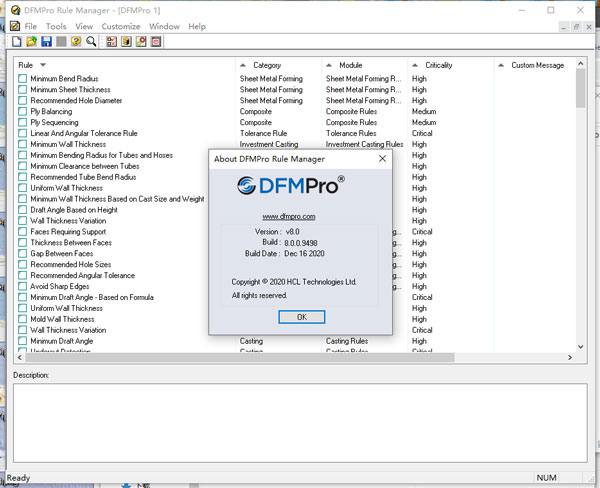Open the Rule column filter dropdown arrow
Image resolution: width=600 pixels, height=488 pixels.
coord(43,66)
